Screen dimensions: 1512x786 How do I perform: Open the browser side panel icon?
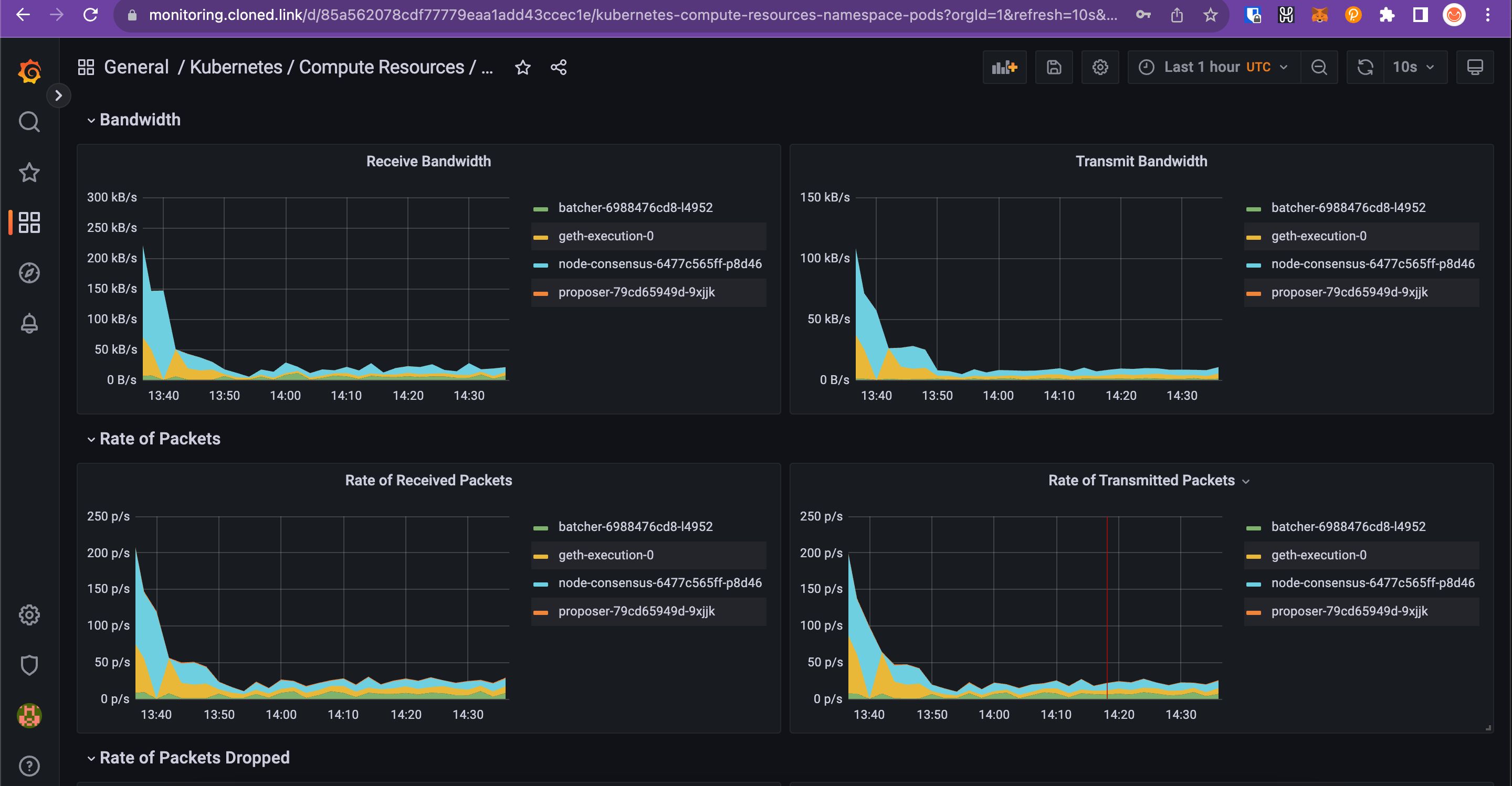click(1421, 15)
